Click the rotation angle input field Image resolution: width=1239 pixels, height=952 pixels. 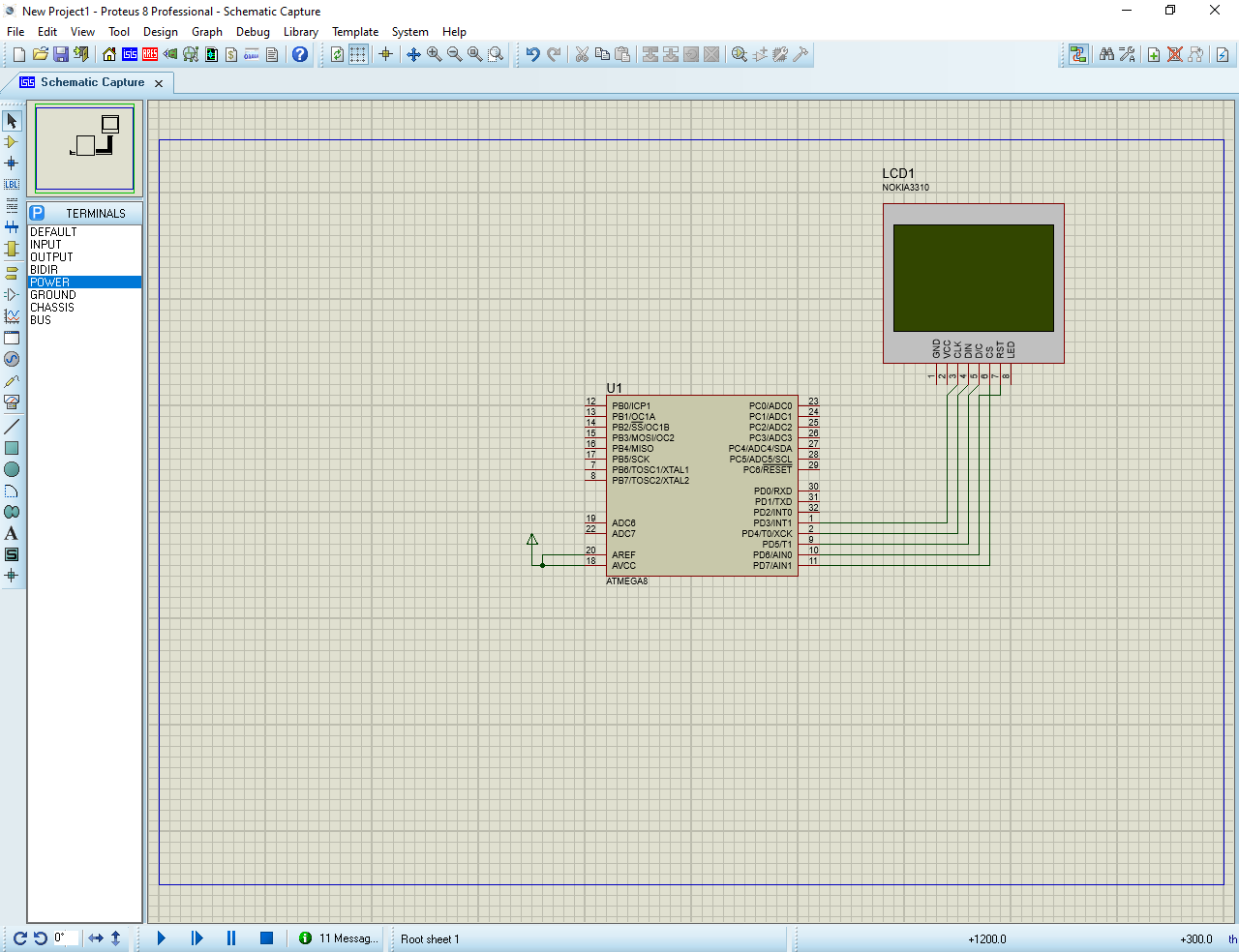tap(65, 937)
